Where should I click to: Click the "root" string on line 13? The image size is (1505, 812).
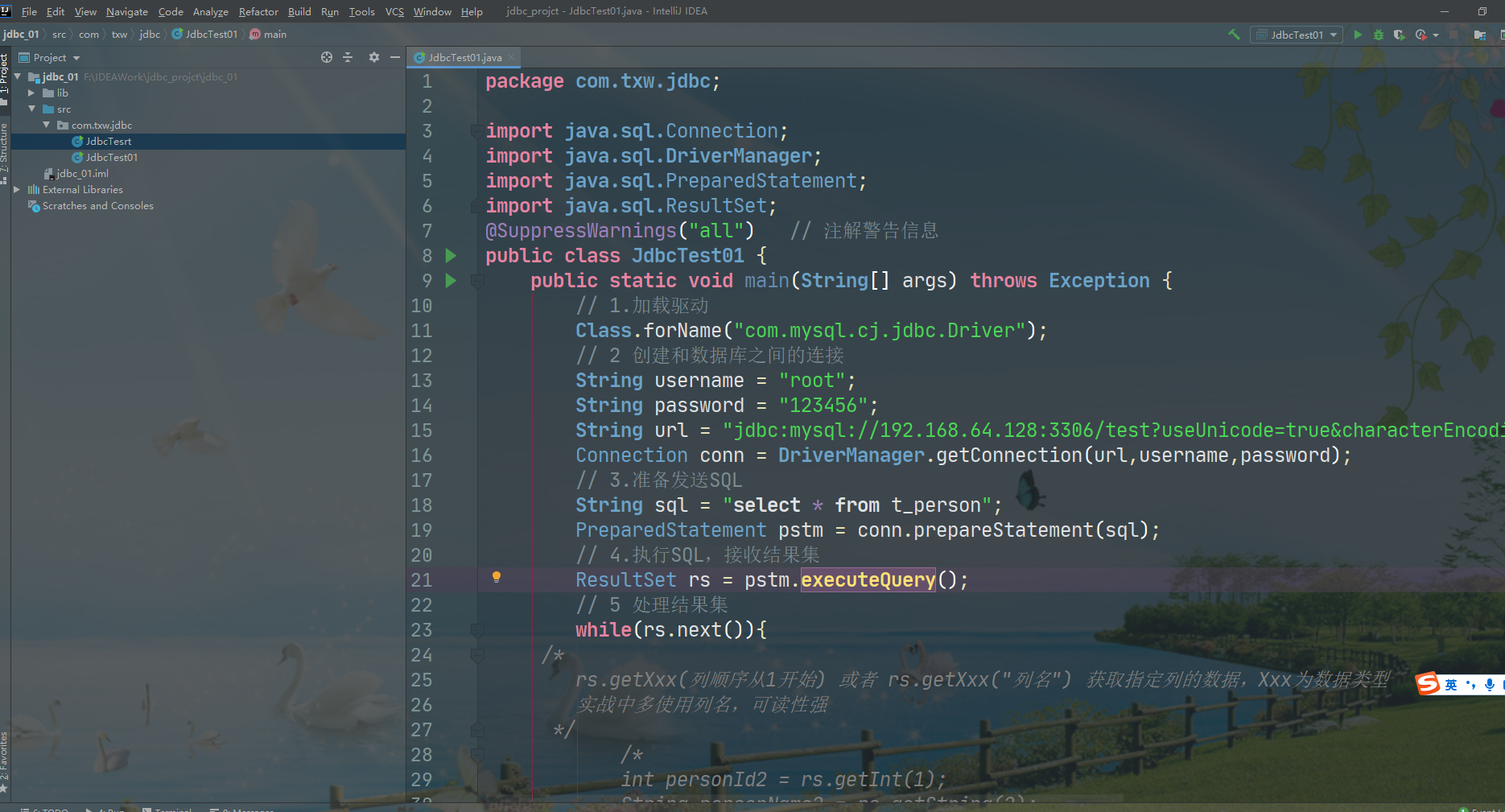coord(811,380)
